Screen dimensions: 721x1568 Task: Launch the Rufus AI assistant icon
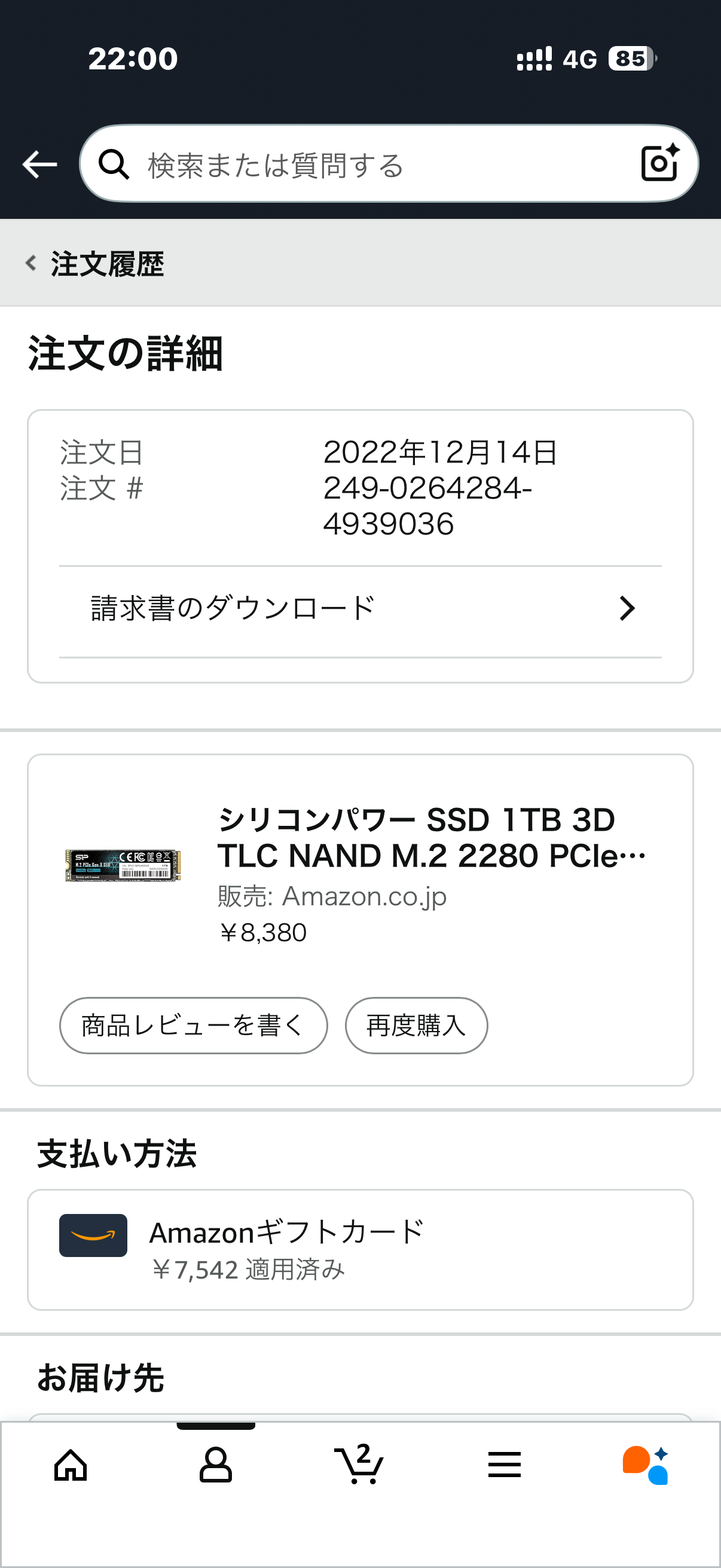click(646, 1465)
